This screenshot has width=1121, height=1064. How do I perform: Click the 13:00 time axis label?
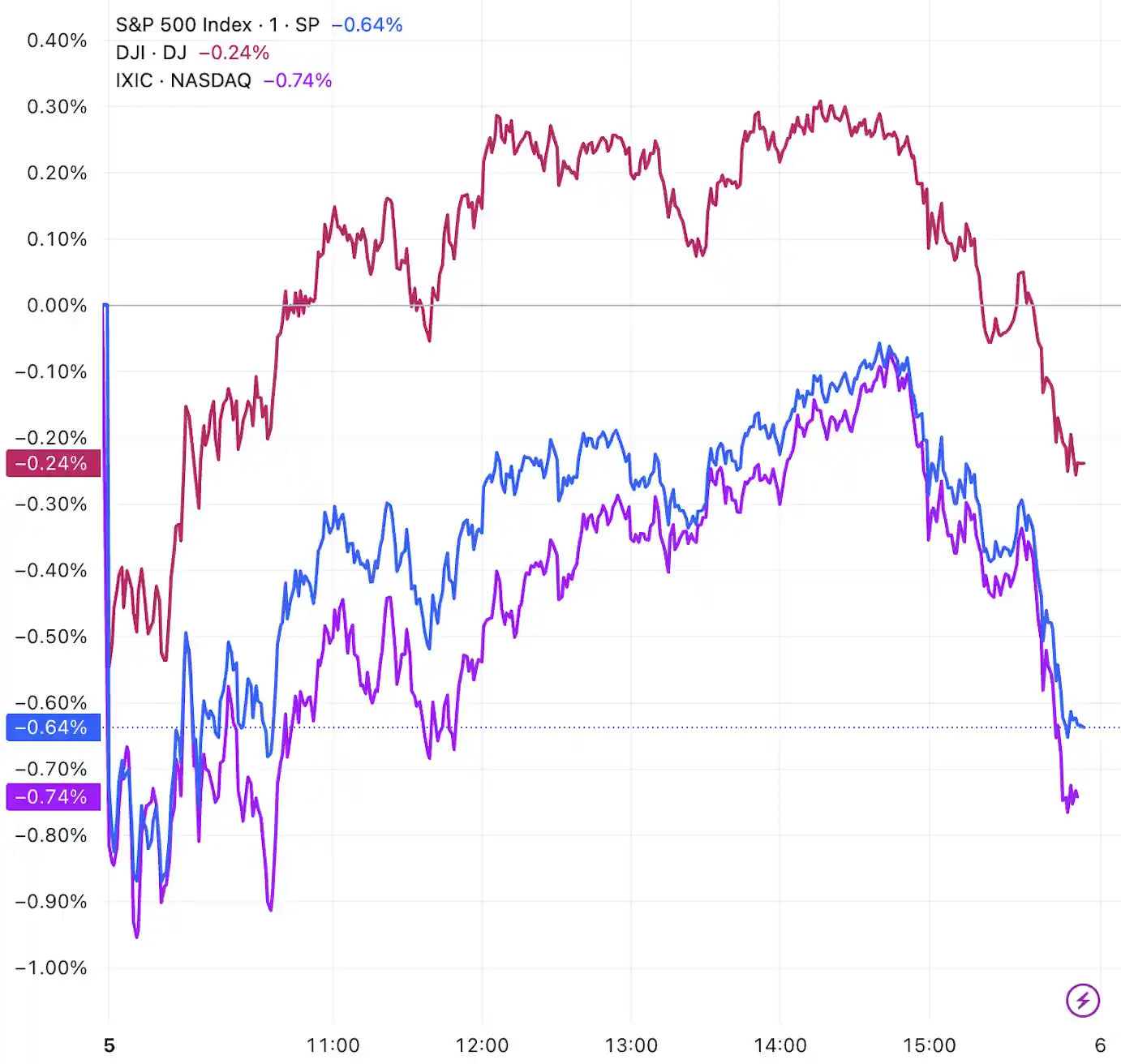(631, 1045)
